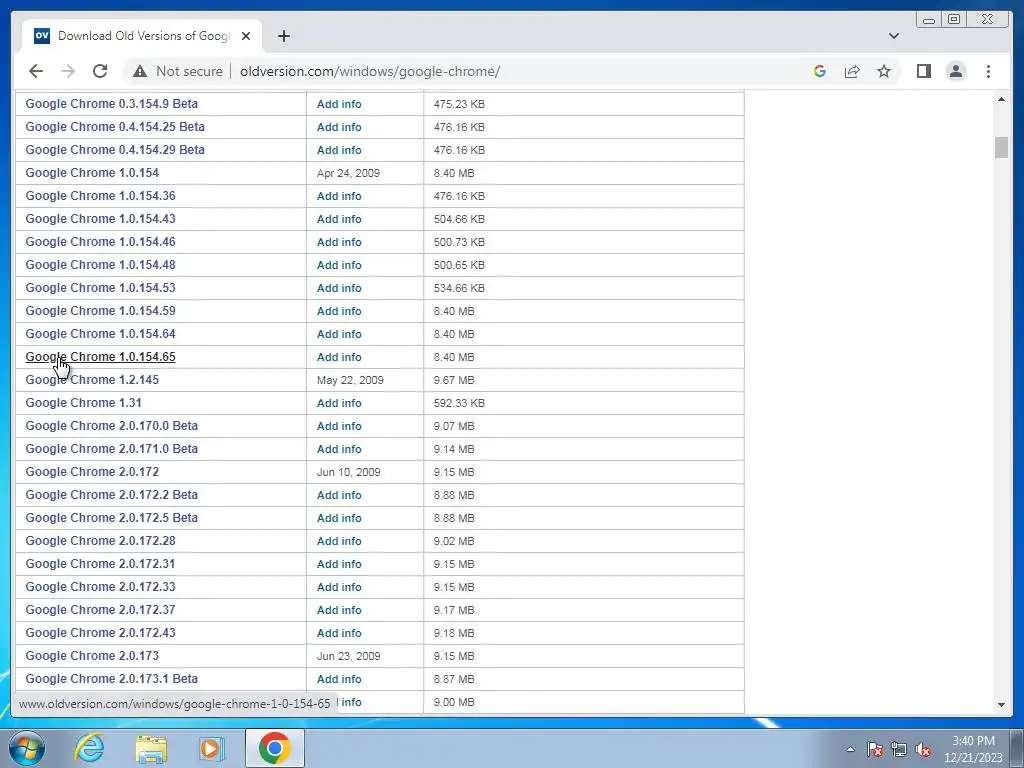The image size is (1024, 768).
Task: Click Add info for Chrome 2.0.172.31
Action: click(x=339, y=564)
